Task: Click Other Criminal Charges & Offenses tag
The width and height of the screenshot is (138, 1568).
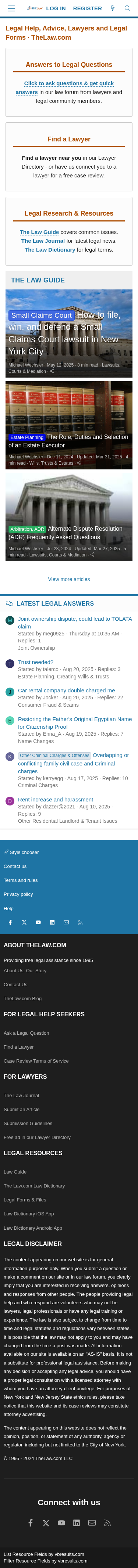Action: 54,756
